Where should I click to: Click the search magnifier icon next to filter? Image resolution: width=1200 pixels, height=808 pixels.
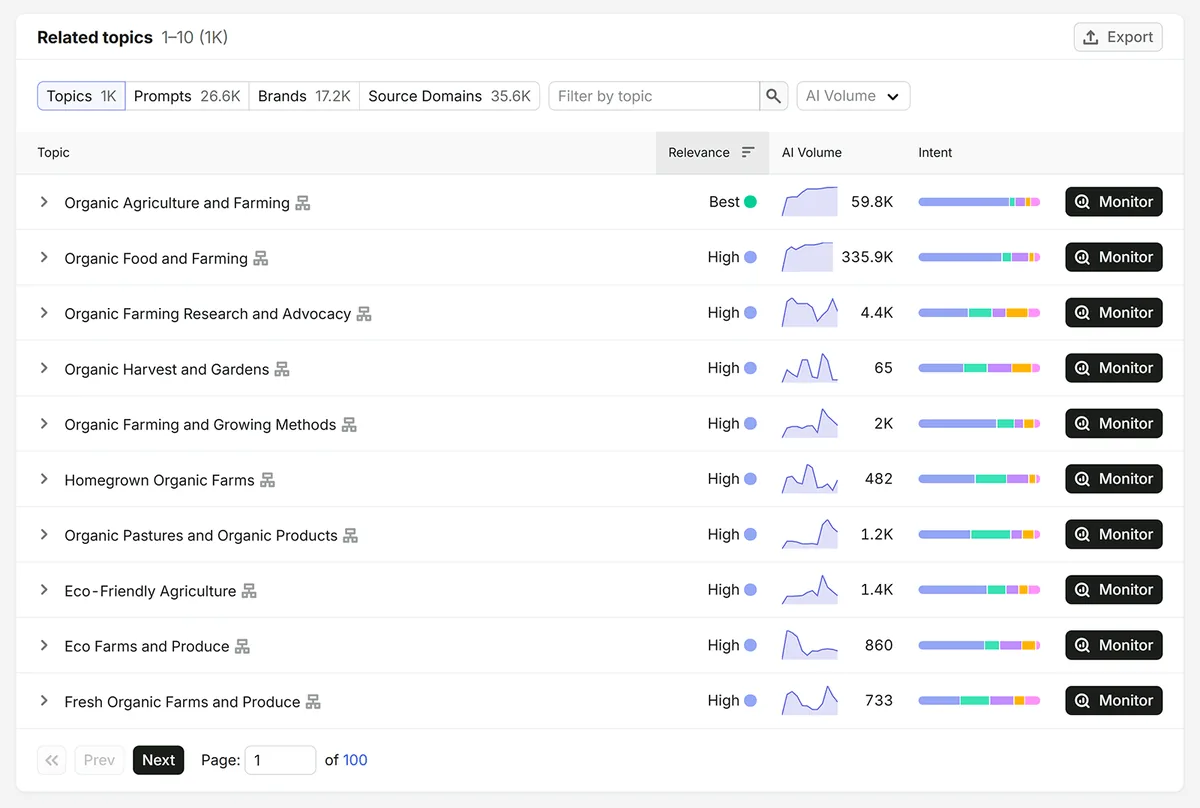(774, 96)
